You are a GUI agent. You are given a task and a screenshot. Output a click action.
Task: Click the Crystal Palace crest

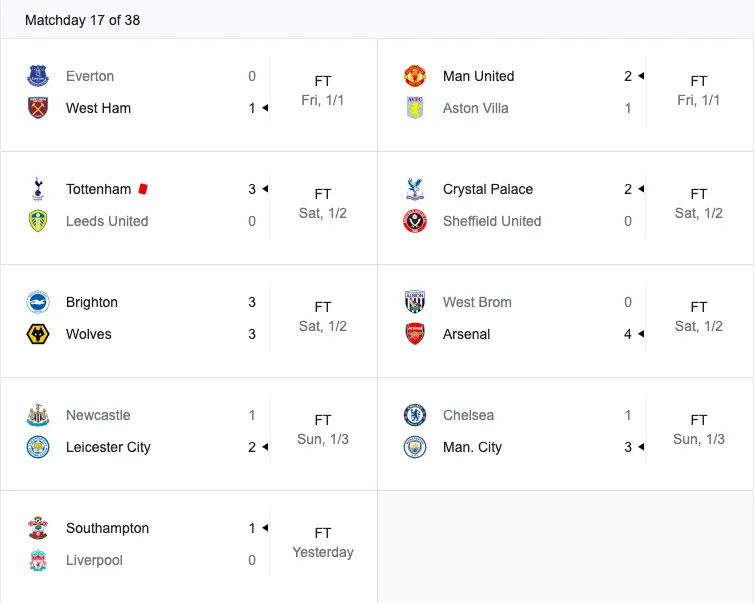point(415,189)
